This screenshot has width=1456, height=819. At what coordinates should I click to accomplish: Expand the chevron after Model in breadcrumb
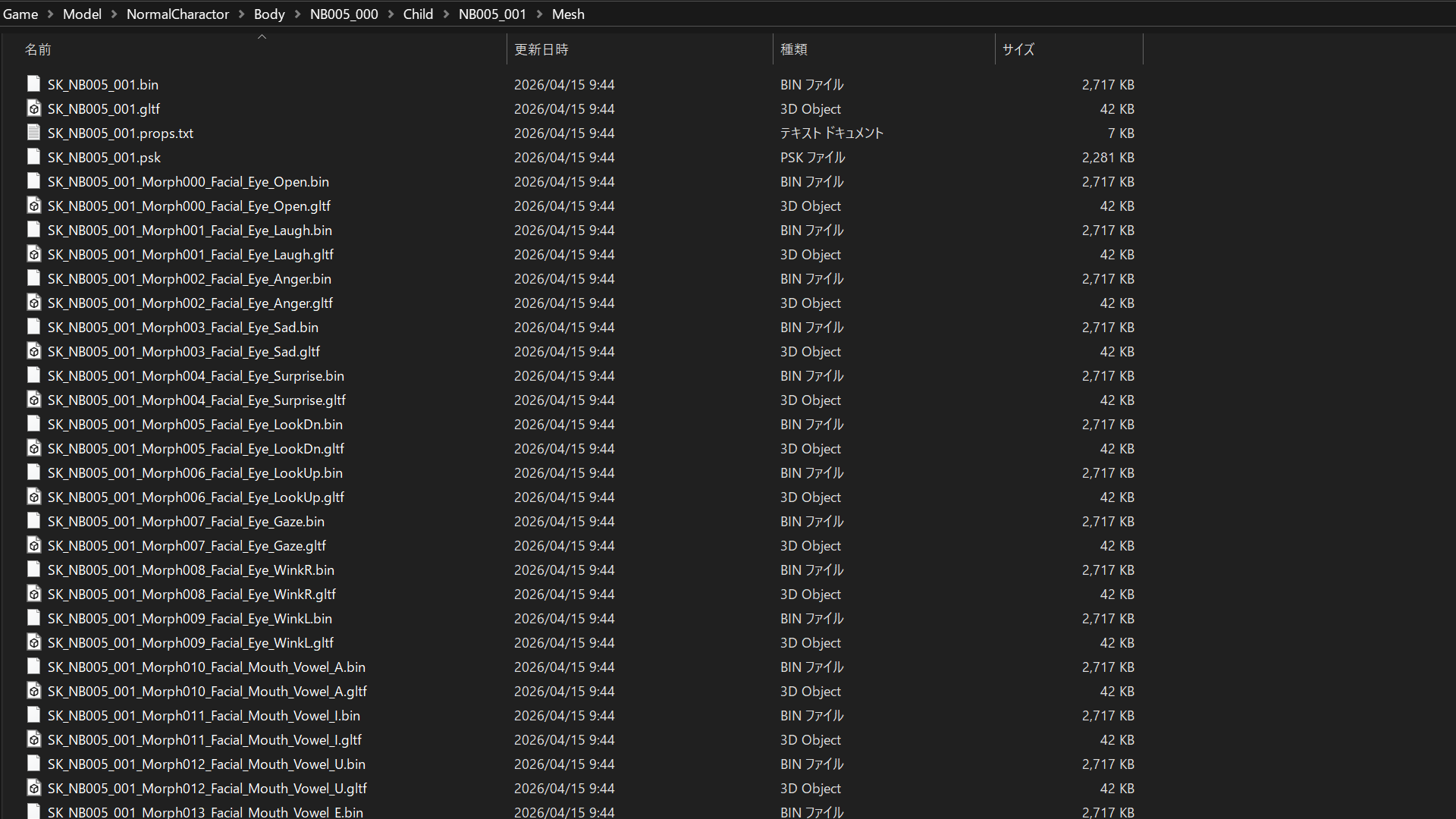point(114,14)
